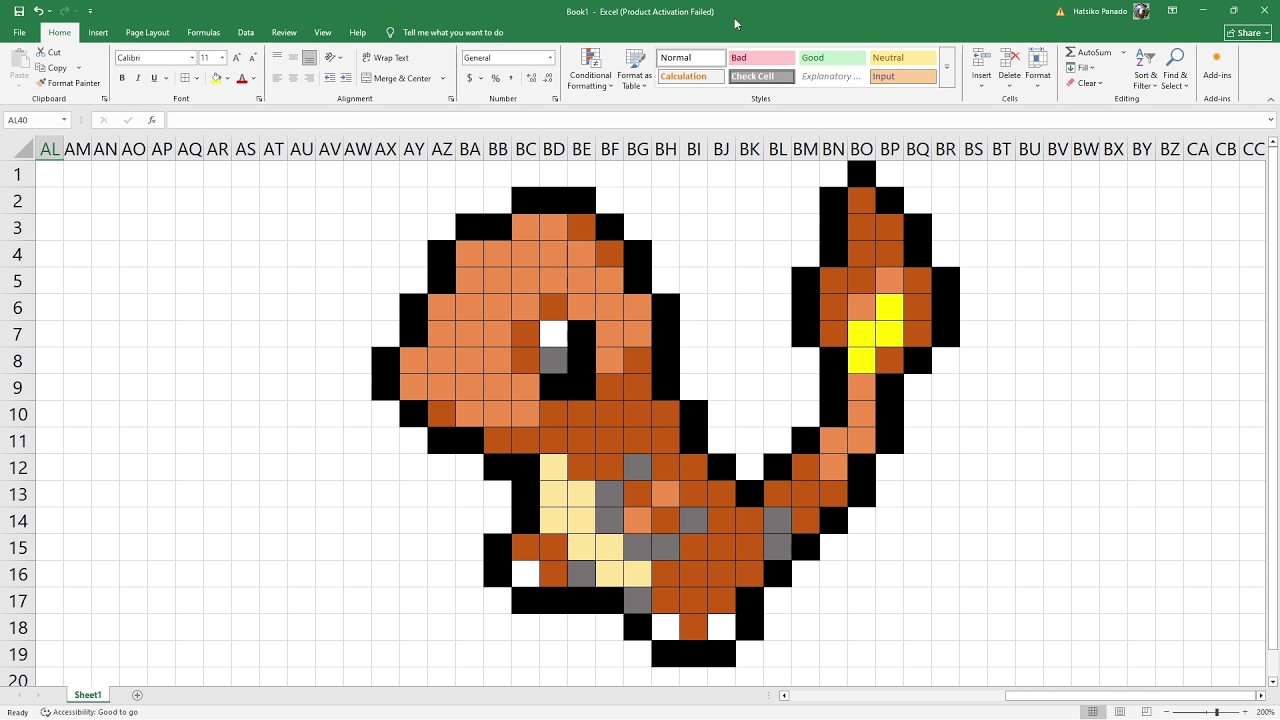Open Sort & Filter options
Screen dimensions: 1280x720
click(x=1146, y=69)
